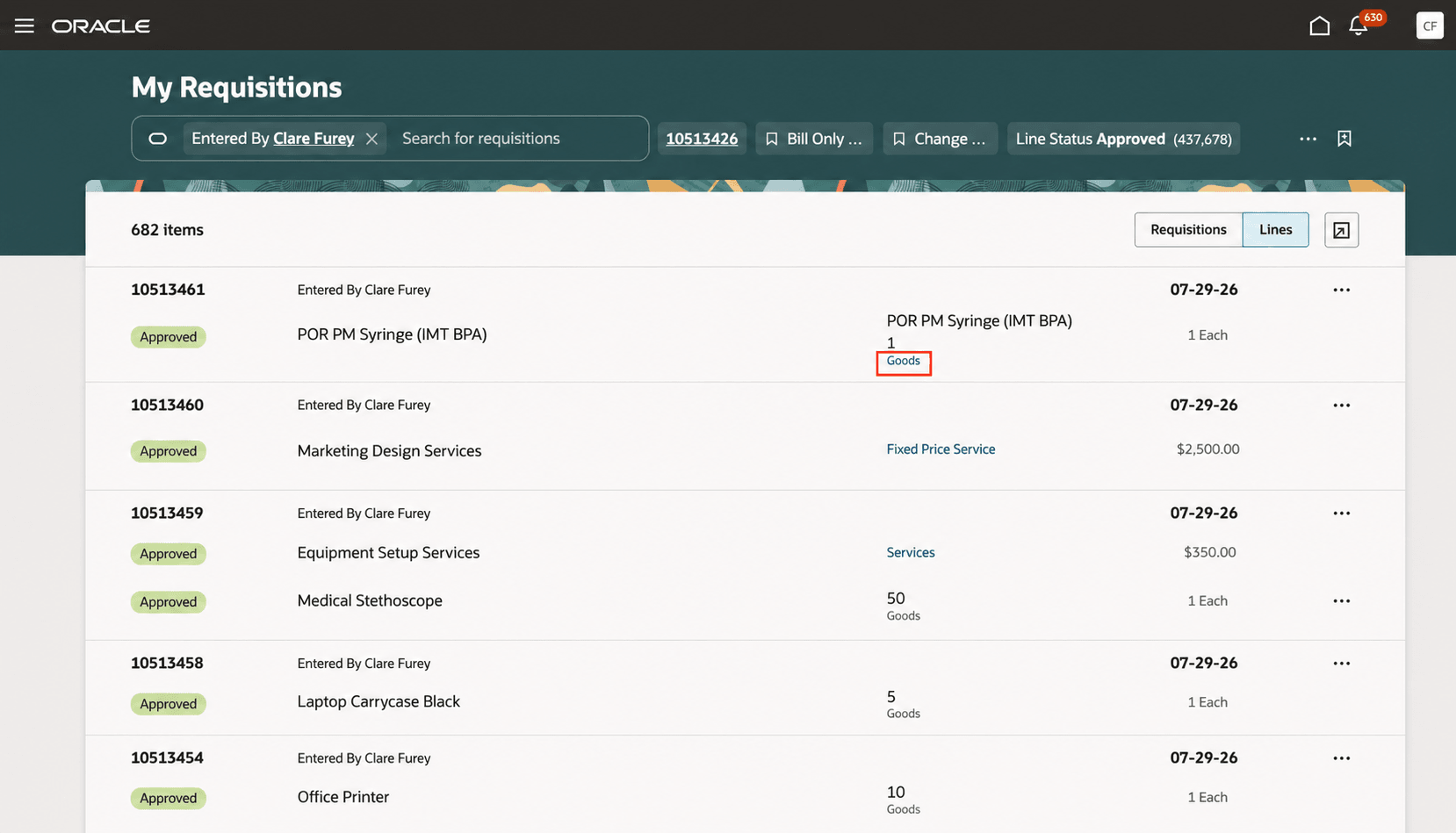Click the saved searches bookmark icon
1456x833 pixels.
coord(1344,139)
